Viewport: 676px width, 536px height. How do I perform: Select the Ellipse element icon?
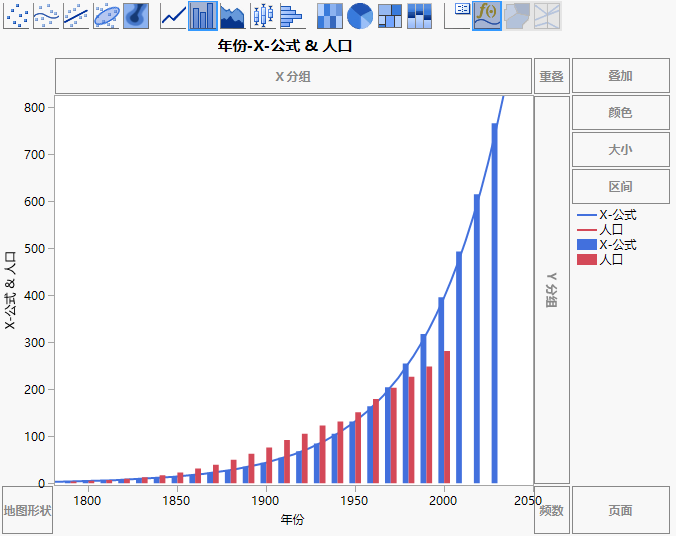click(x=107, y=15)
